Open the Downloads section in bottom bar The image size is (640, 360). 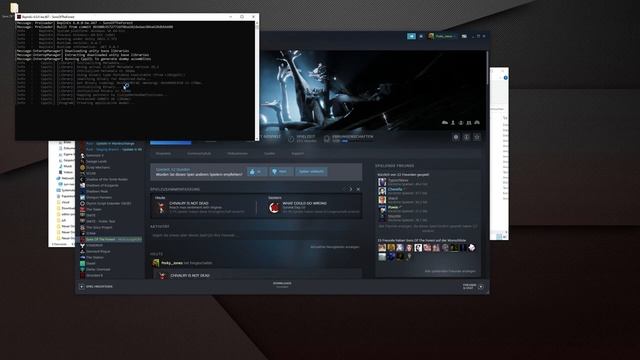click(x=282, y=284)
